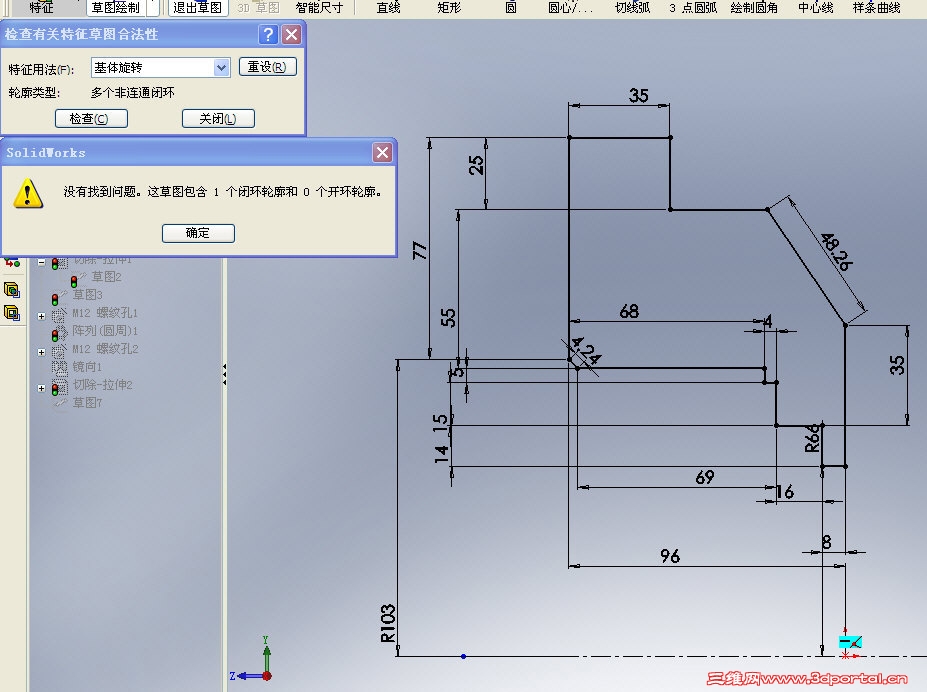Select the 68 horizontal dimension

point(629,311)
